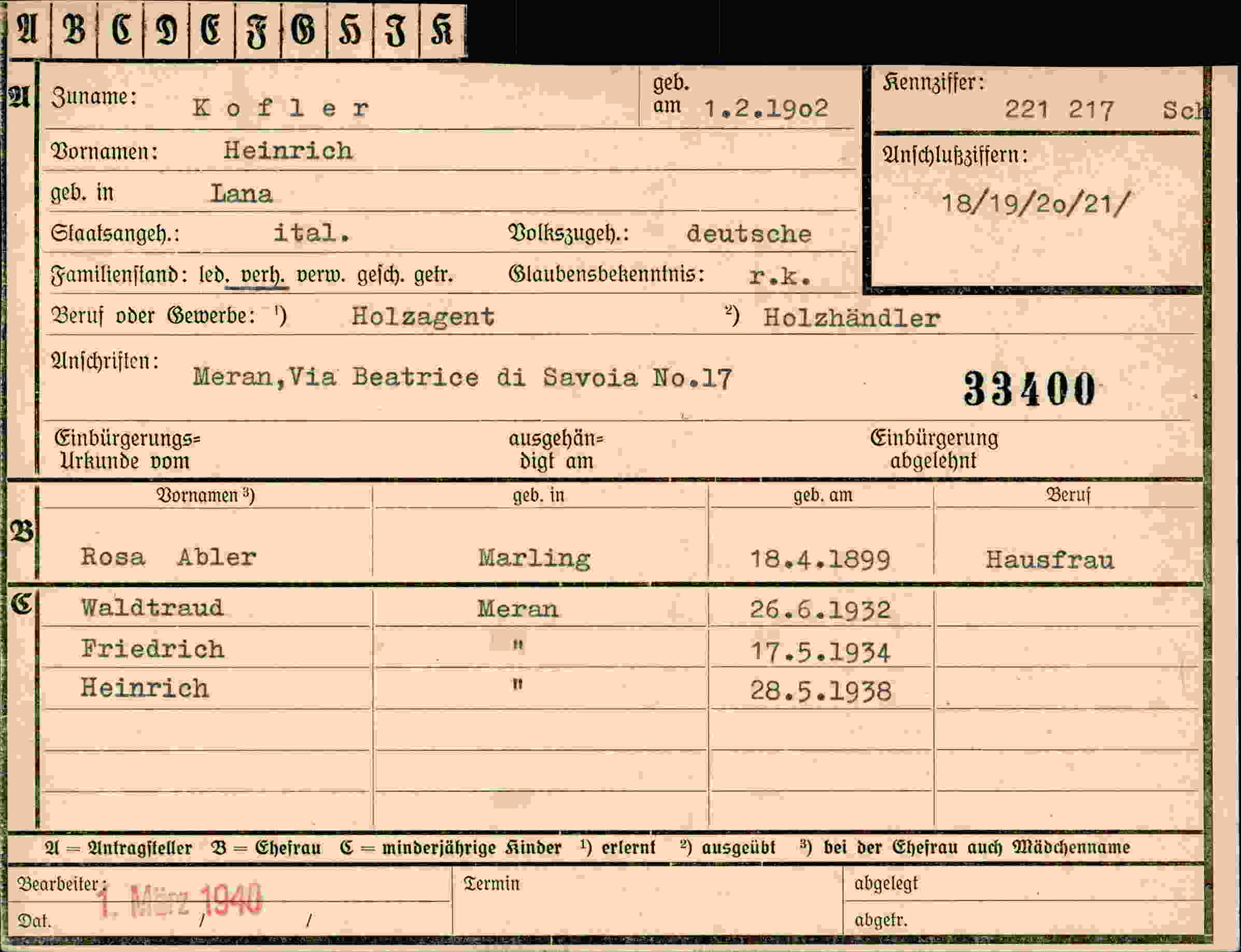Click the birth date '17.5.1934'

[821, 652]
